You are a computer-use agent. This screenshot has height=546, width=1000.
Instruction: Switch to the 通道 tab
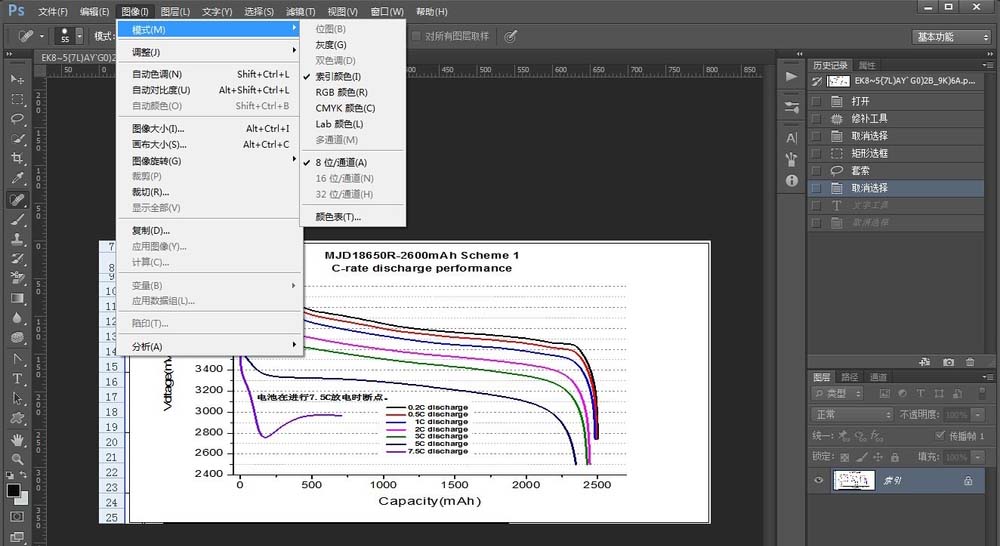pos(878,377)
